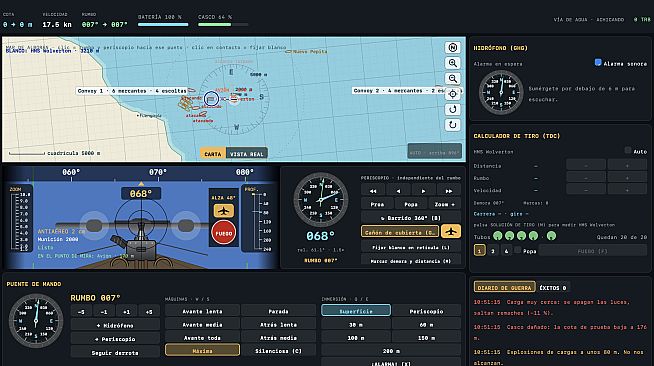Turn heading by plus 5 degrees
Screen dimensions: 654x366
click(x=149, y=311)
